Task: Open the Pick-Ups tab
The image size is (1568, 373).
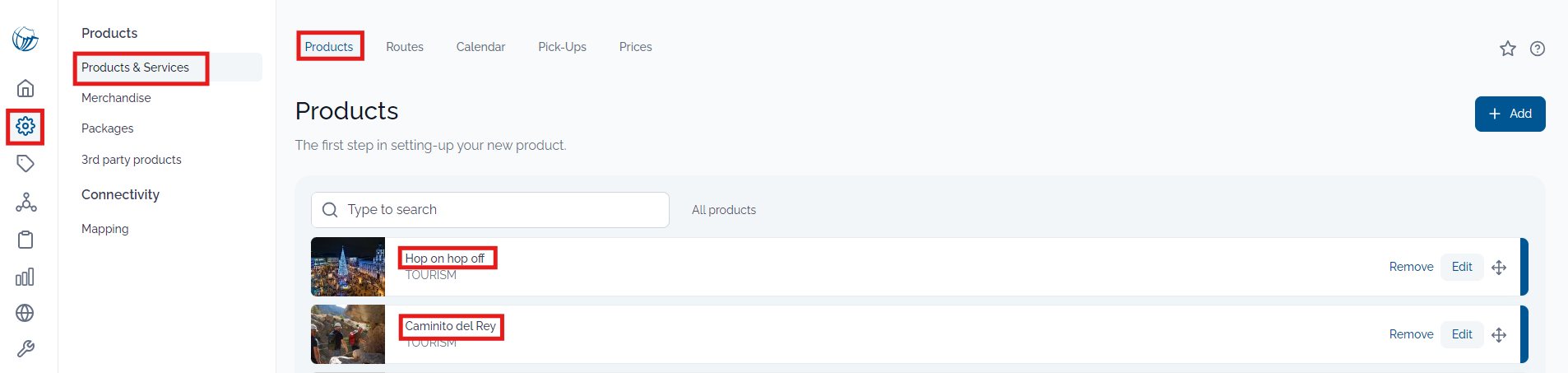Action: pyautogui.click(x=562, y=47)
